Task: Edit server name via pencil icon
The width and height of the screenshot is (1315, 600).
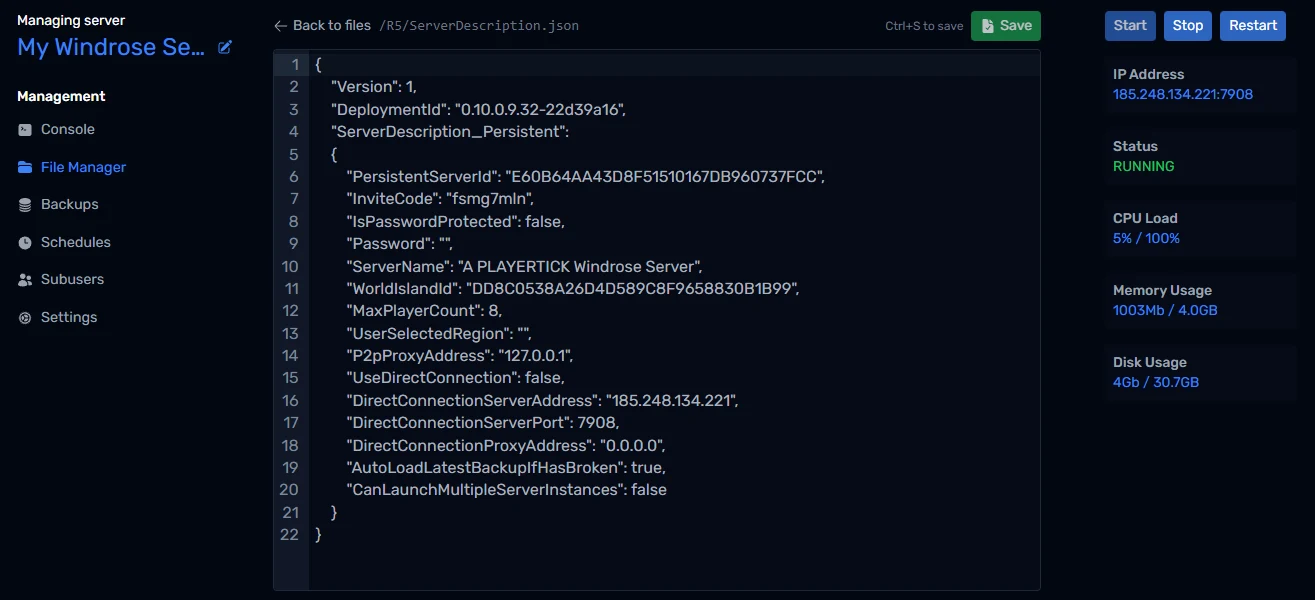Action: pyautogui.click(x=225, y=47)
